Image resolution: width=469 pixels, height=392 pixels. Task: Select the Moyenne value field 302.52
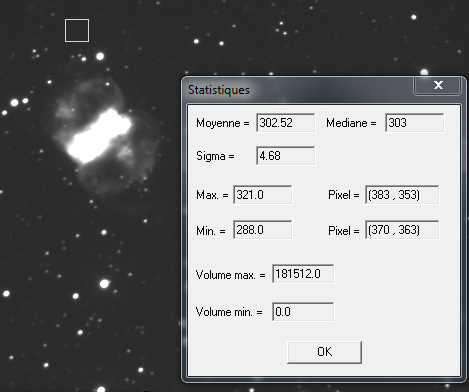[285, 123]
